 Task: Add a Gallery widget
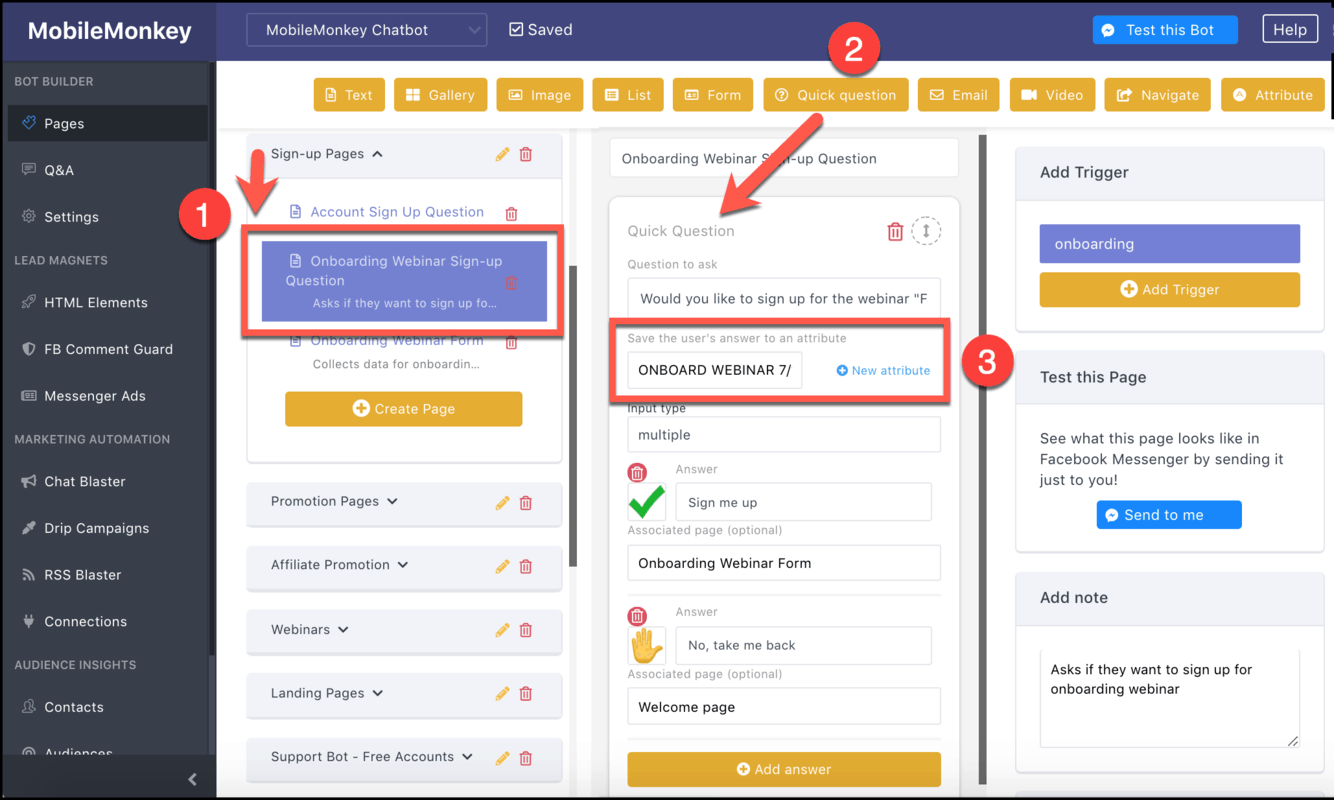[x=440, y=95]
